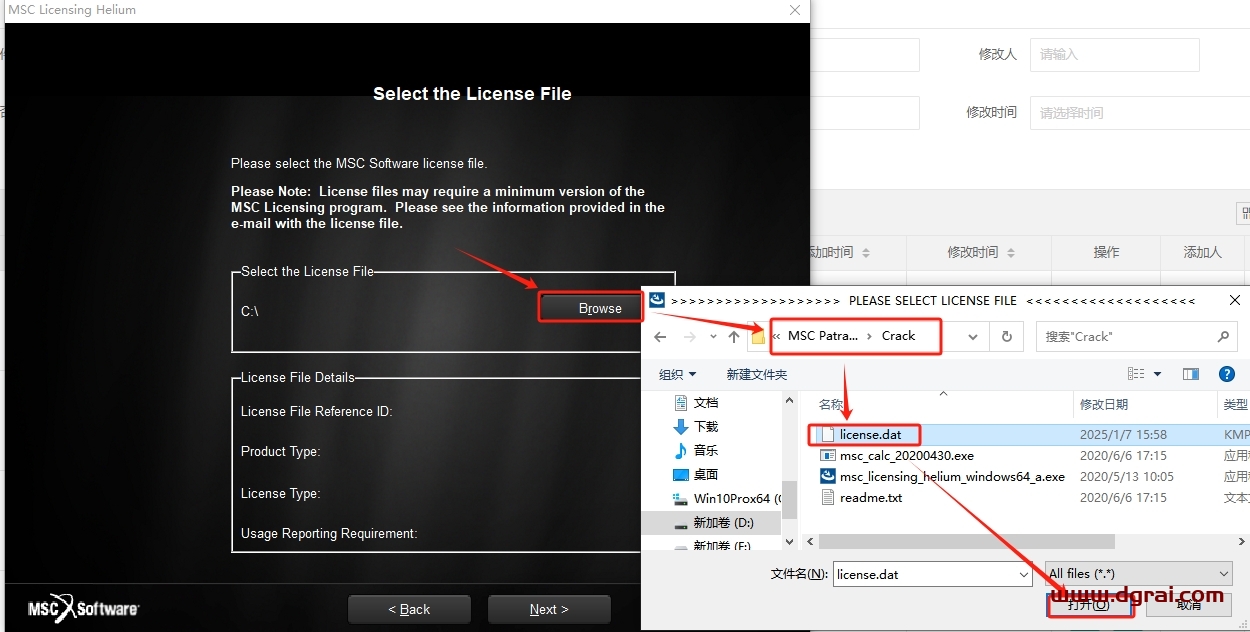The width and height of the screenshot is (1250, 632).
Task: Go back with the Back button
Action: 409,609
